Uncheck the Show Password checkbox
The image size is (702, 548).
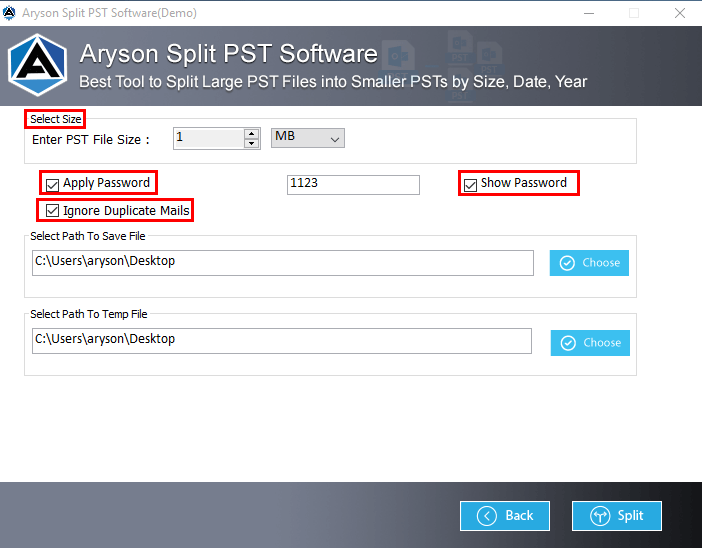[470, 184]
